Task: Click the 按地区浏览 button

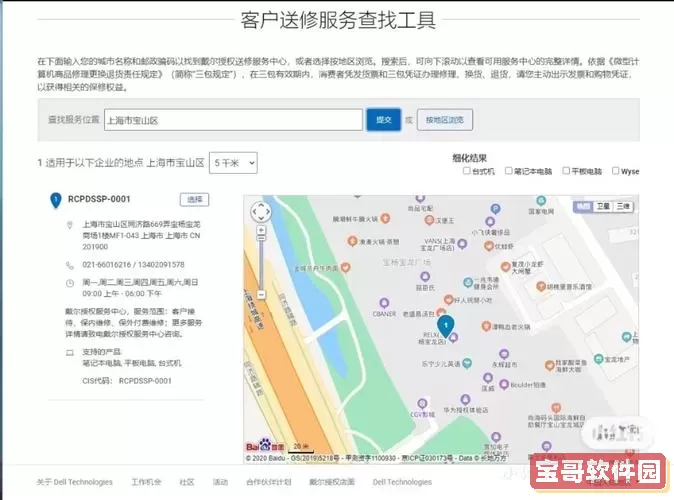Action: click(445, 120)
